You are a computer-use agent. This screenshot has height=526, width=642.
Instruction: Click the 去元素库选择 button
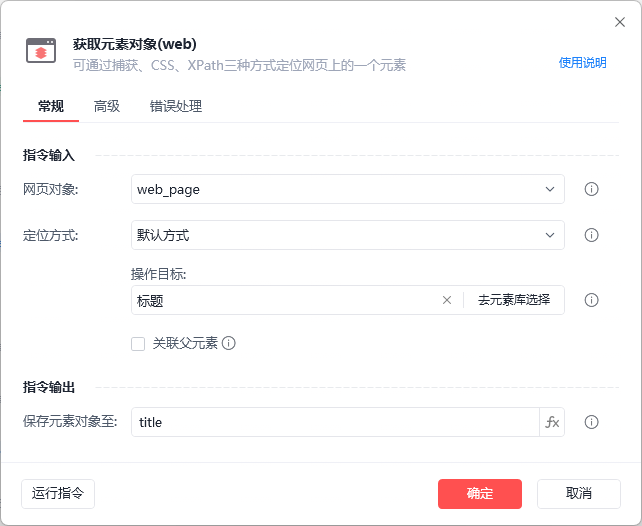(x=514, y=300)
